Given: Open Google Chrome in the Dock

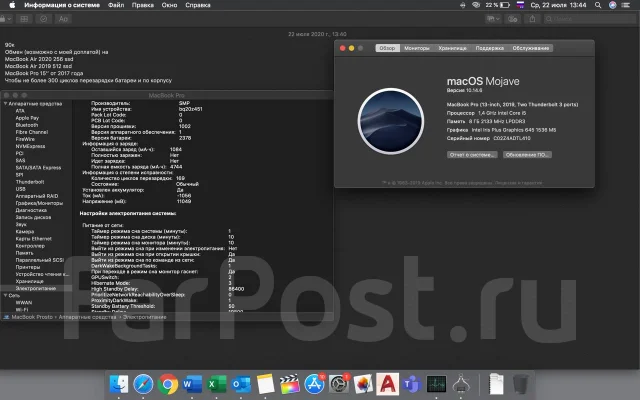Looking at the screenshot, I should tap(168, 384).
